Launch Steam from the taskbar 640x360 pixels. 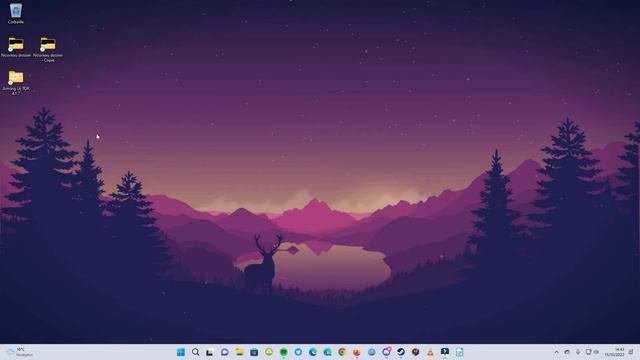point(401,352)
